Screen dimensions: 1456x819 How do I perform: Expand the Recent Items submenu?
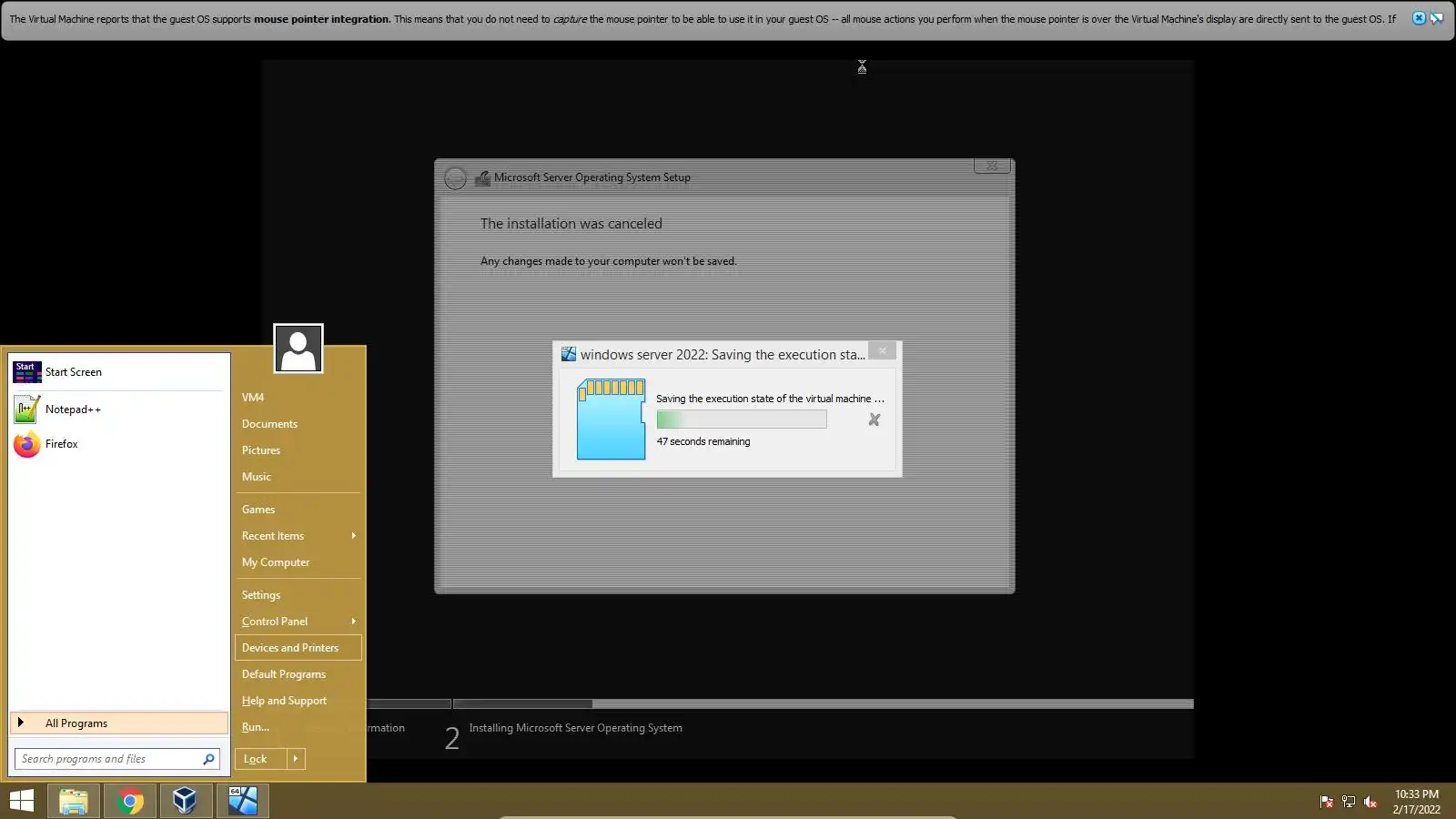pyautogui.click(x=298, y=536)
